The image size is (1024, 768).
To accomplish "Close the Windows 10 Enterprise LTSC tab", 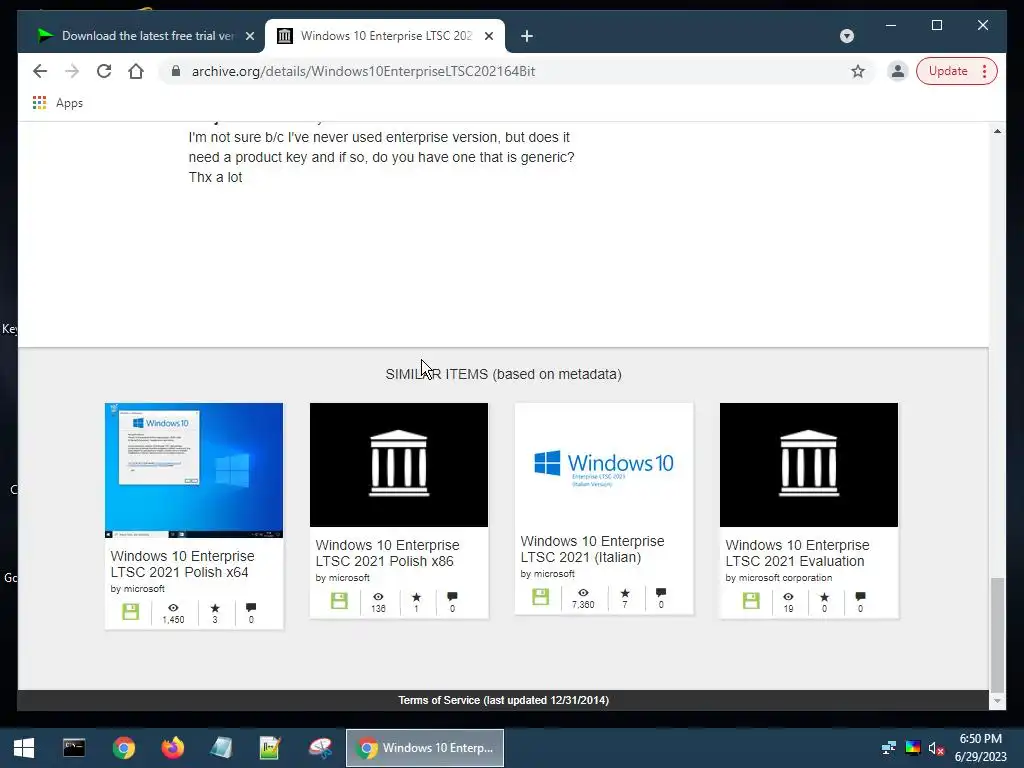I will [488, 36].
